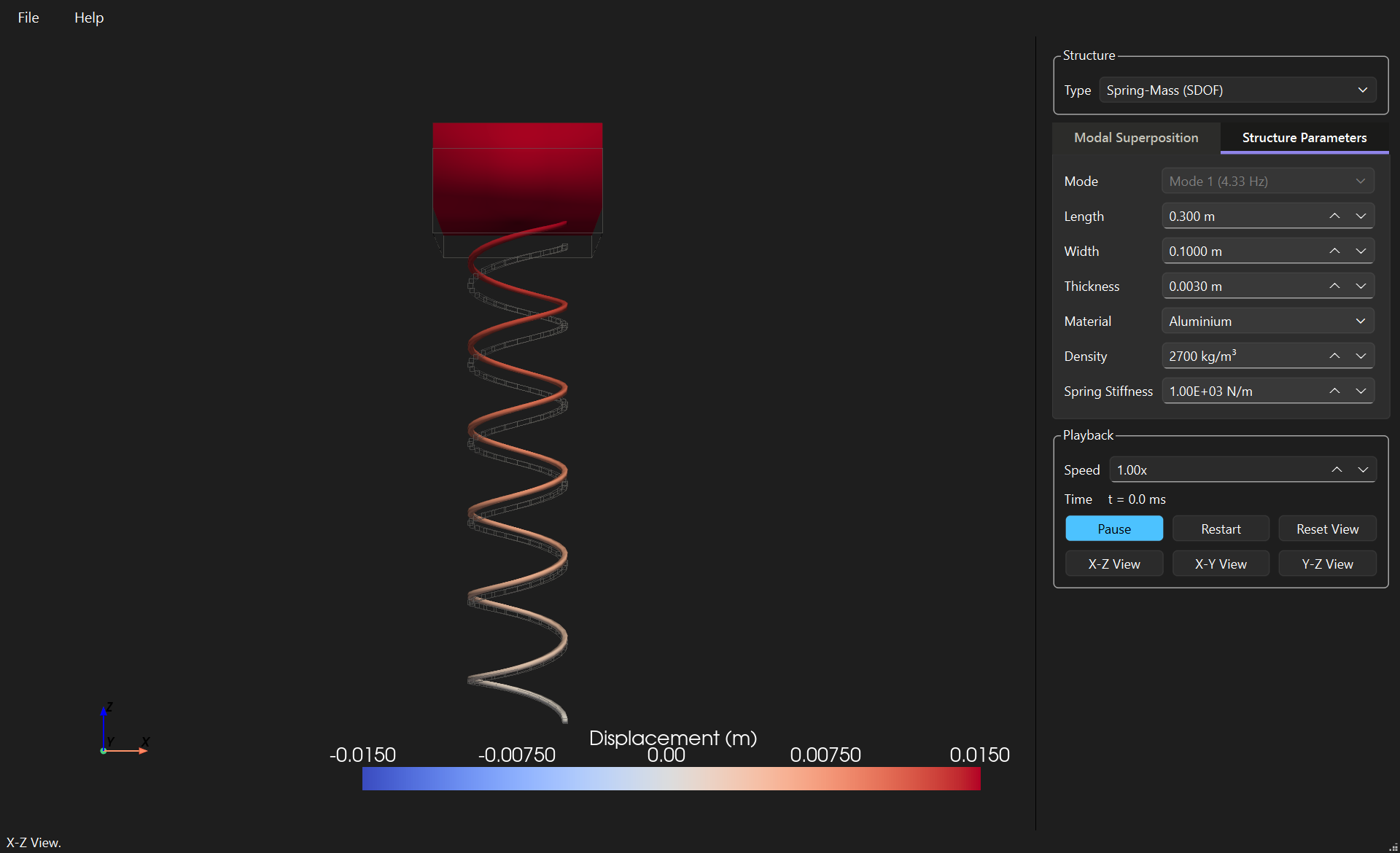Open the File menu
This screenshot has width=1400, height=853.
click(28, 17)
